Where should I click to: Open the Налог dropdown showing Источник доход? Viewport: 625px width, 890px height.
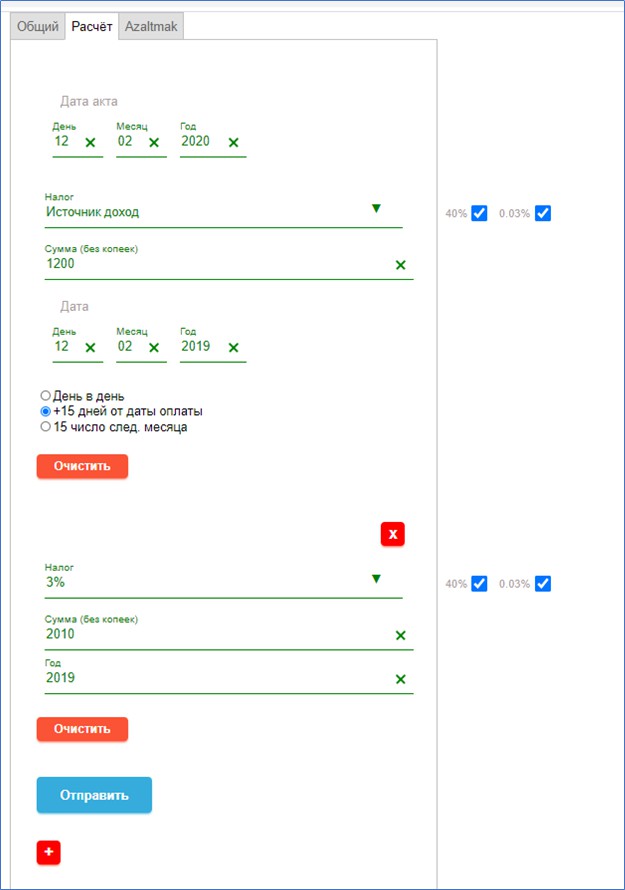pyautogui.click(x=376, y=208)
